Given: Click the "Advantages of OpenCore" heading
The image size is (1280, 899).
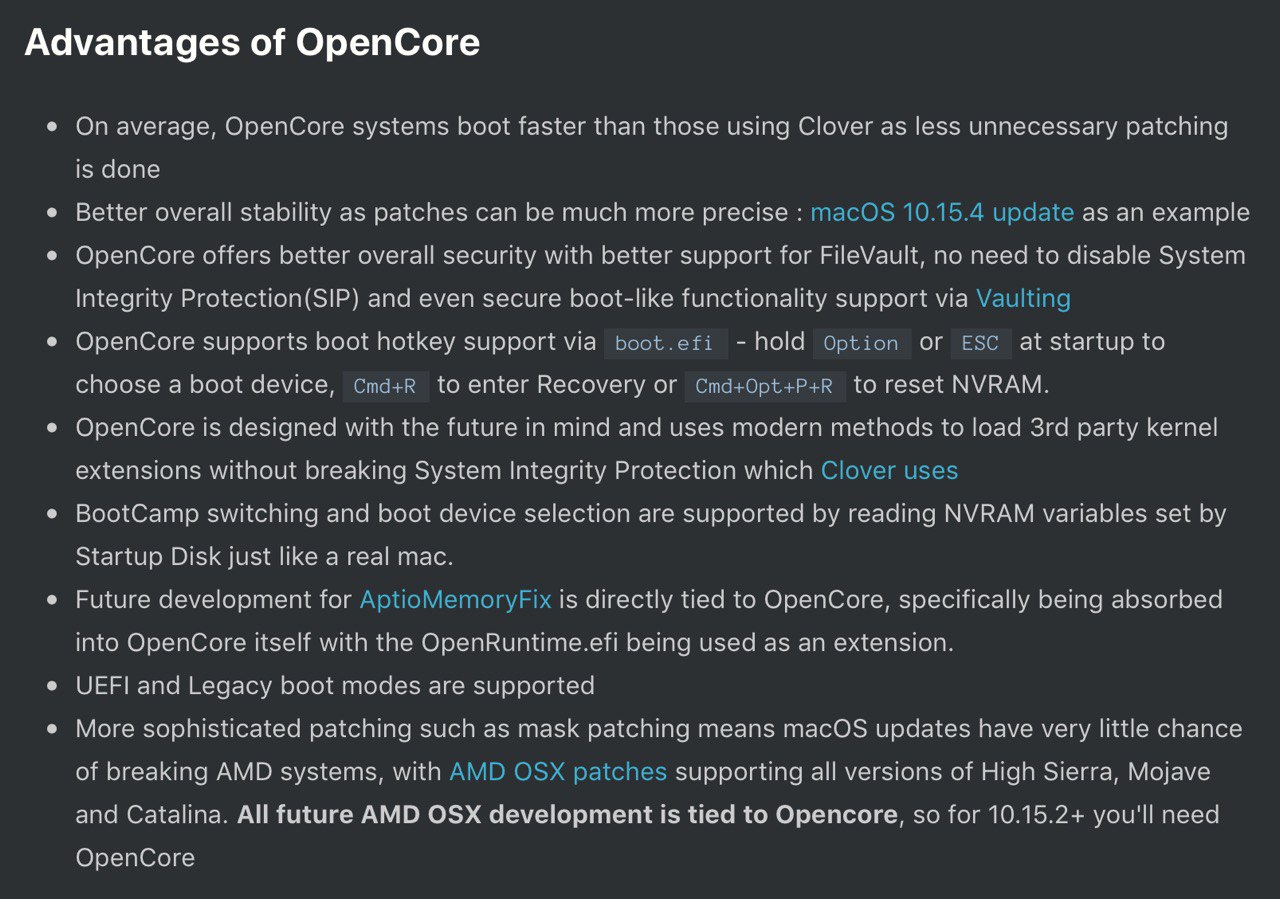Looking at the screenshot, I should point(252,43).
